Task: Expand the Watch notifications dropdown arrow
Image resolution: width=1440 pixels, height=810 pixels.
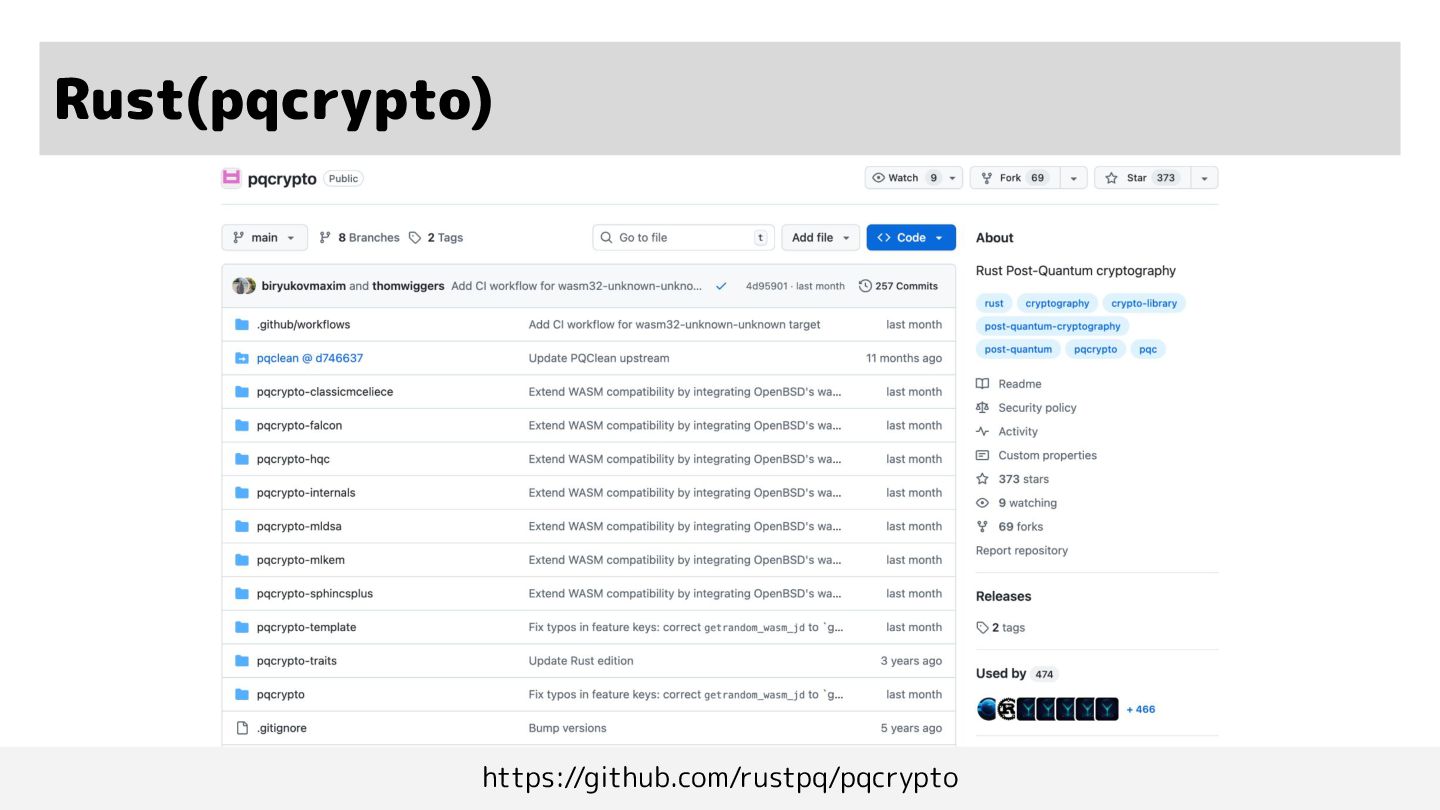Action: (x=953, y=178)
